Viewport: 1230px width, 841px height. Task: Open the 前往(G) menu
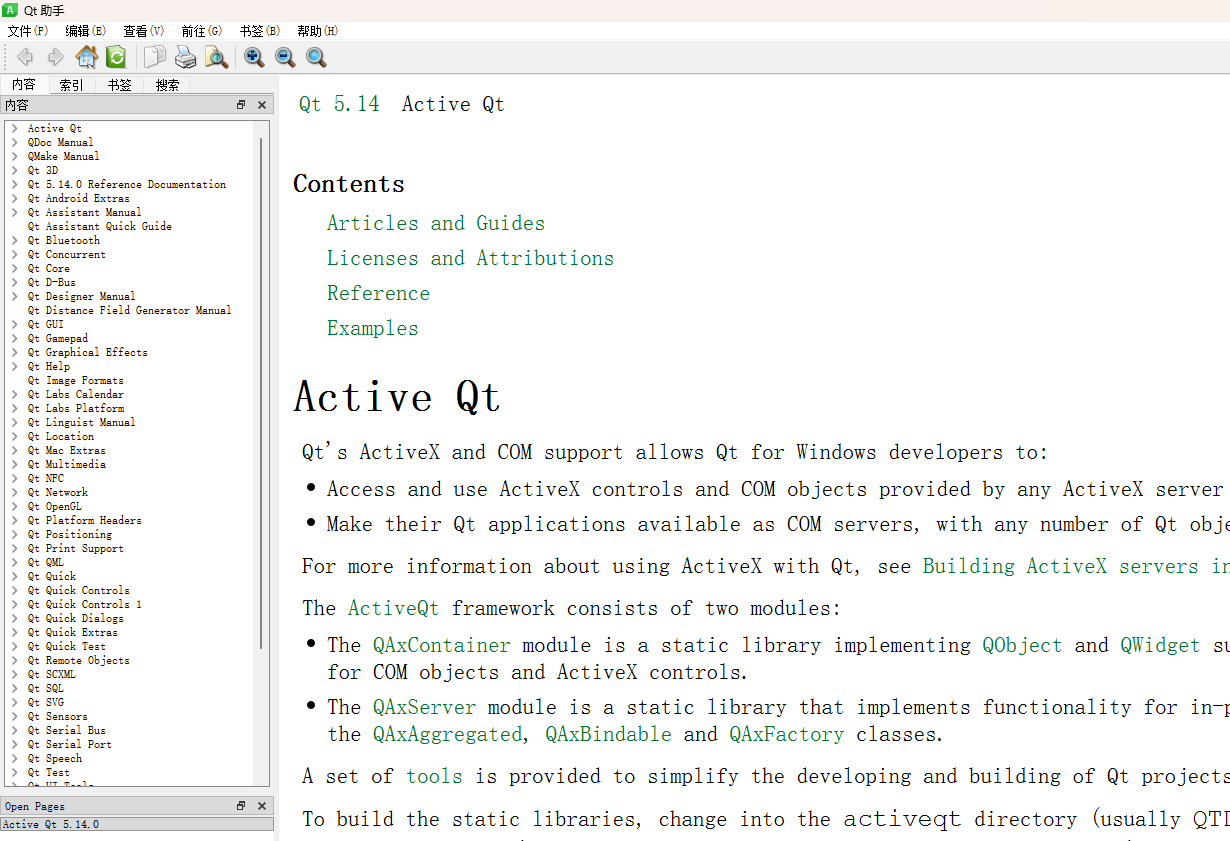coord(201,31)
